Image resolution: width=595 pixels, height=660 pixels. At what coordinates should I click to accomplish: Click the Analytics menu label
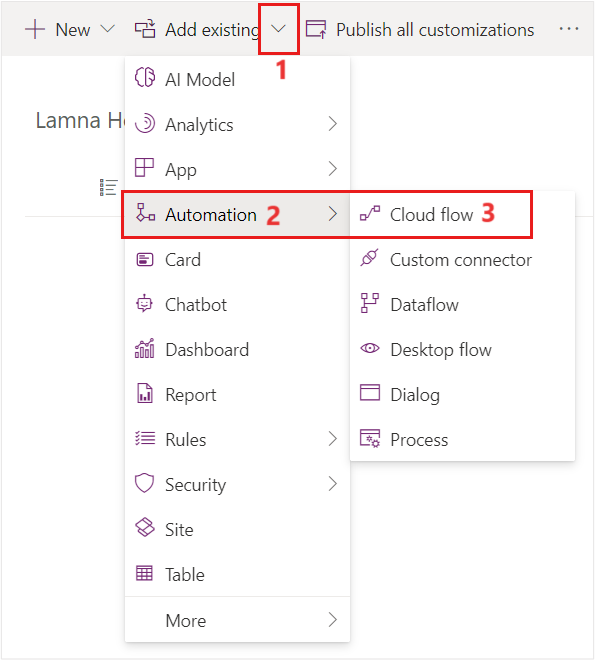coord(199,125)
